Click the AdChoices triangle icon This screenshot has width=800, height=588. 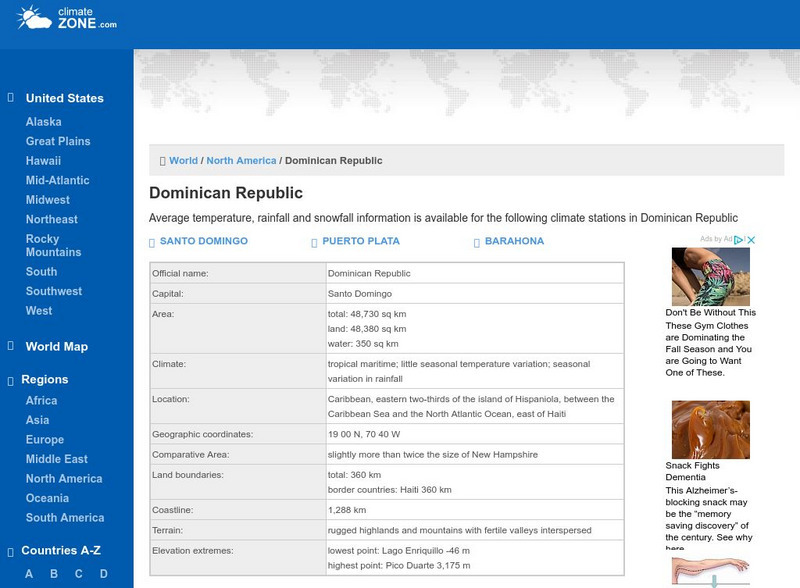[739, 240]
